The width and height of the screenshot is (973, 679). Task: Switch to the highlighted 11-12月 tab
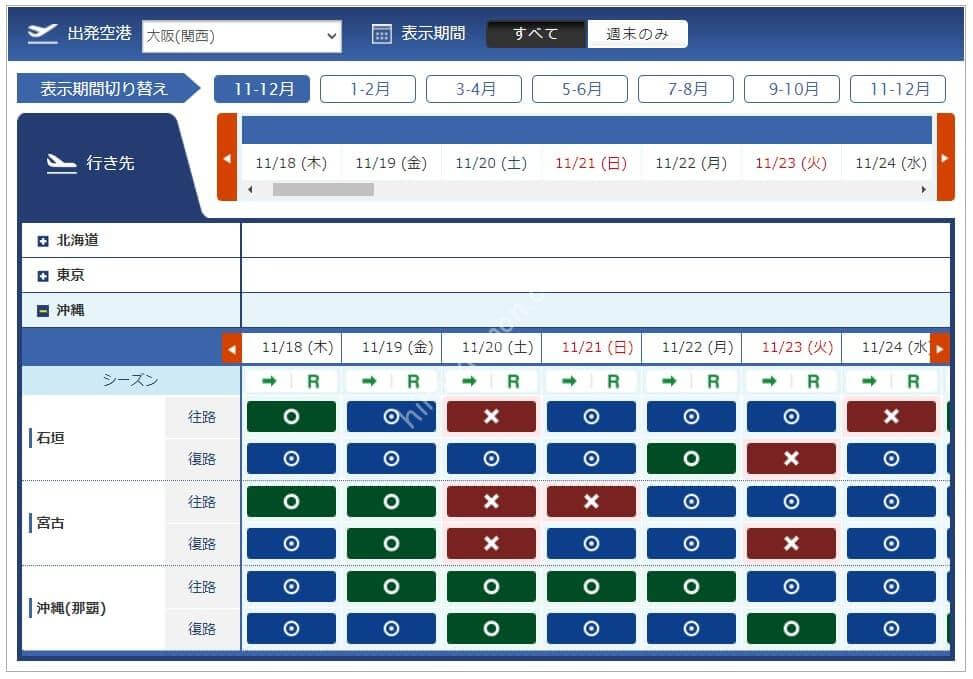(x=262, y=89)
